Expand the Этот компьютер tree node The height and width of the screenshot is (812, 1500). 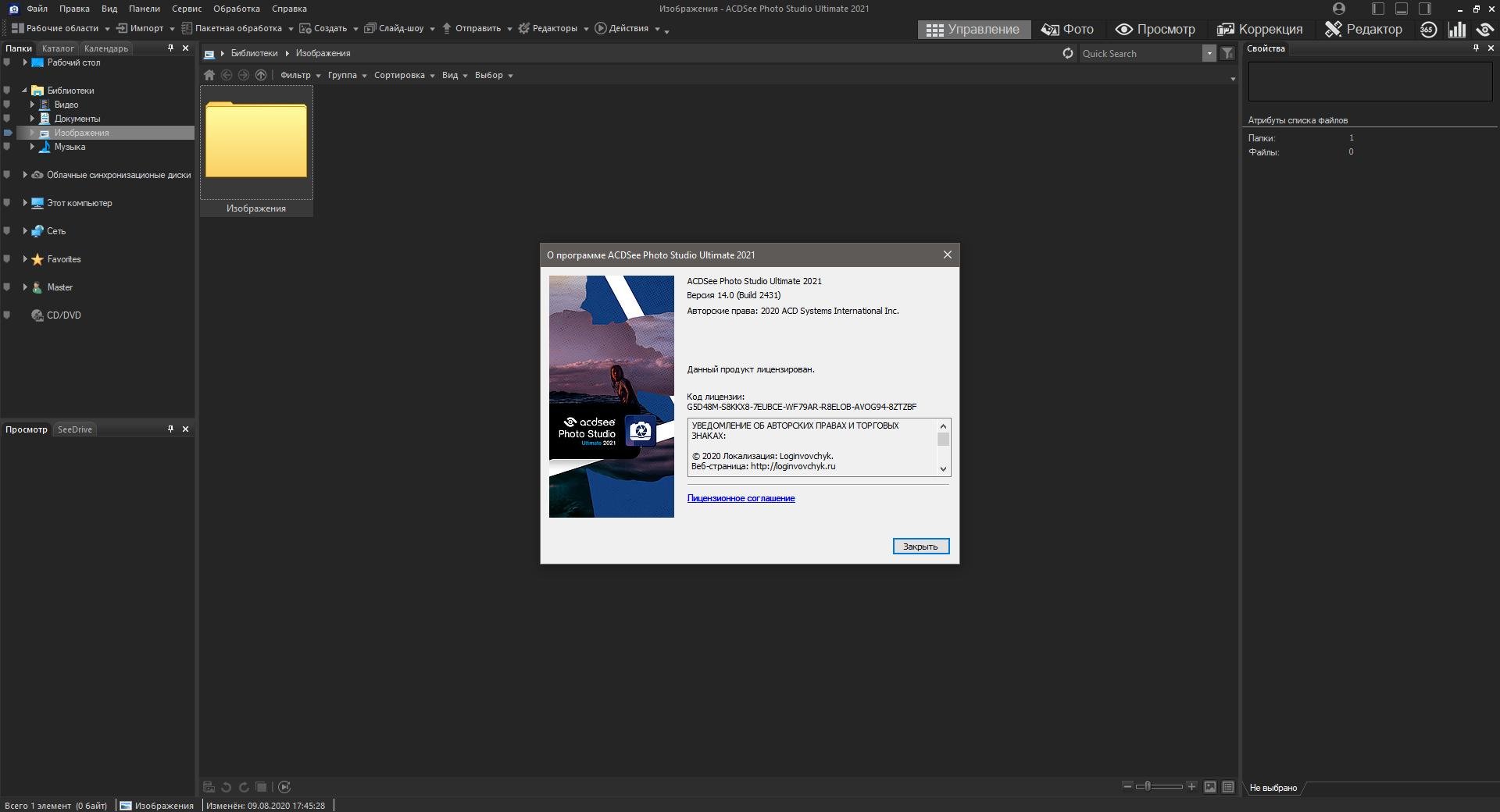25,203
